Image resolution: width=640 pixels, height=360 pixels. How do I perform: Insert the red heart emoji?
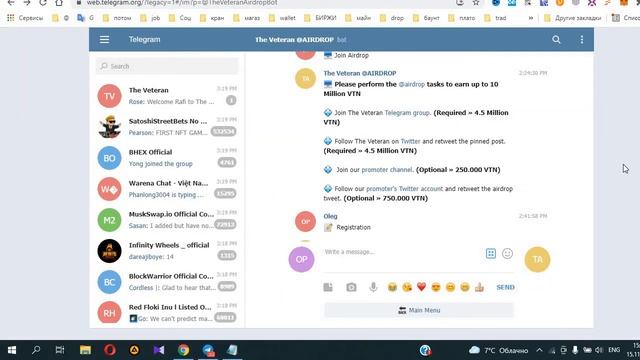coord(421,287)
